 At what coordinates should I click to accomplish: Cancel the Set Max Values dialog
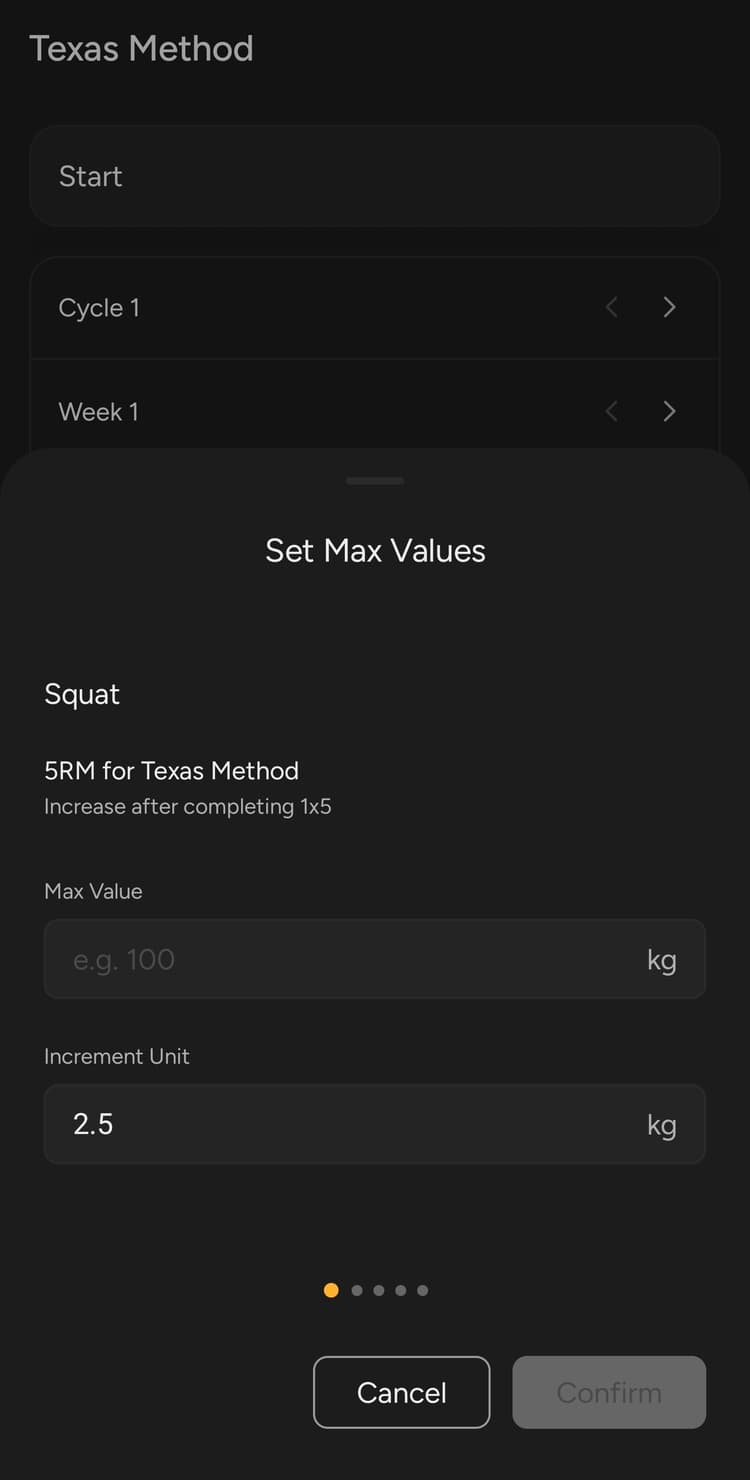[401, 1392]
